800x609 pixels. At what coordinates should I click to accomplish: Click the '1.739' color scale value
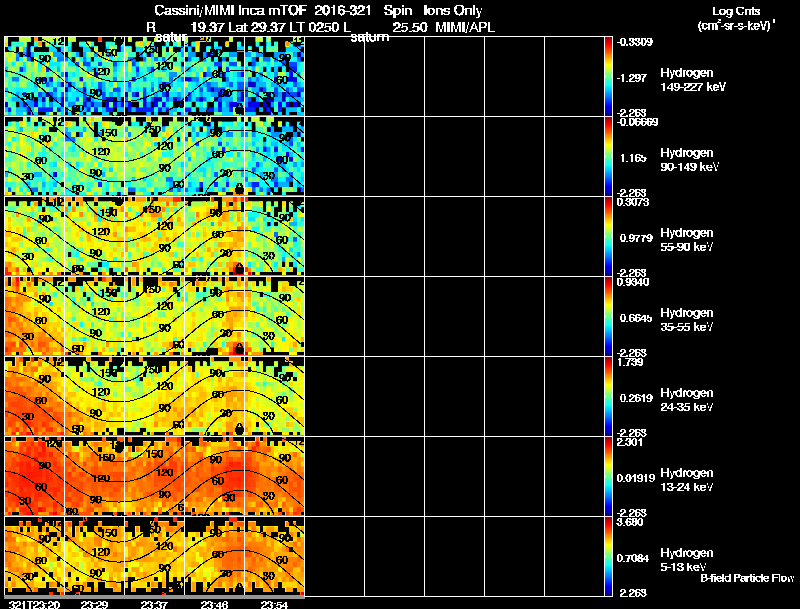pos(630,362)
